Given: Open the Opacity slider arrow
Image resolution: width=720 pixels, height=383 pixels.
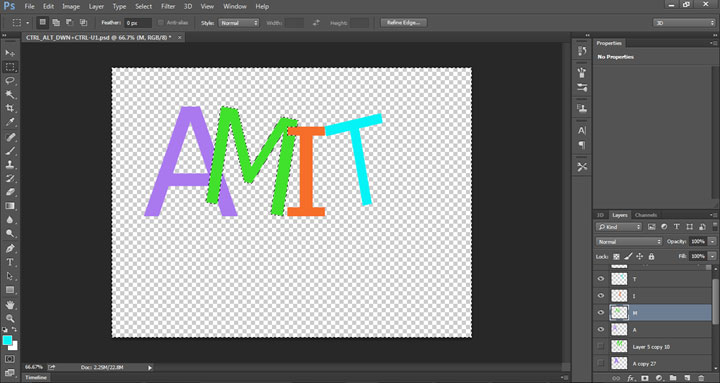Looking at the screenshot, I should (712, 242).
